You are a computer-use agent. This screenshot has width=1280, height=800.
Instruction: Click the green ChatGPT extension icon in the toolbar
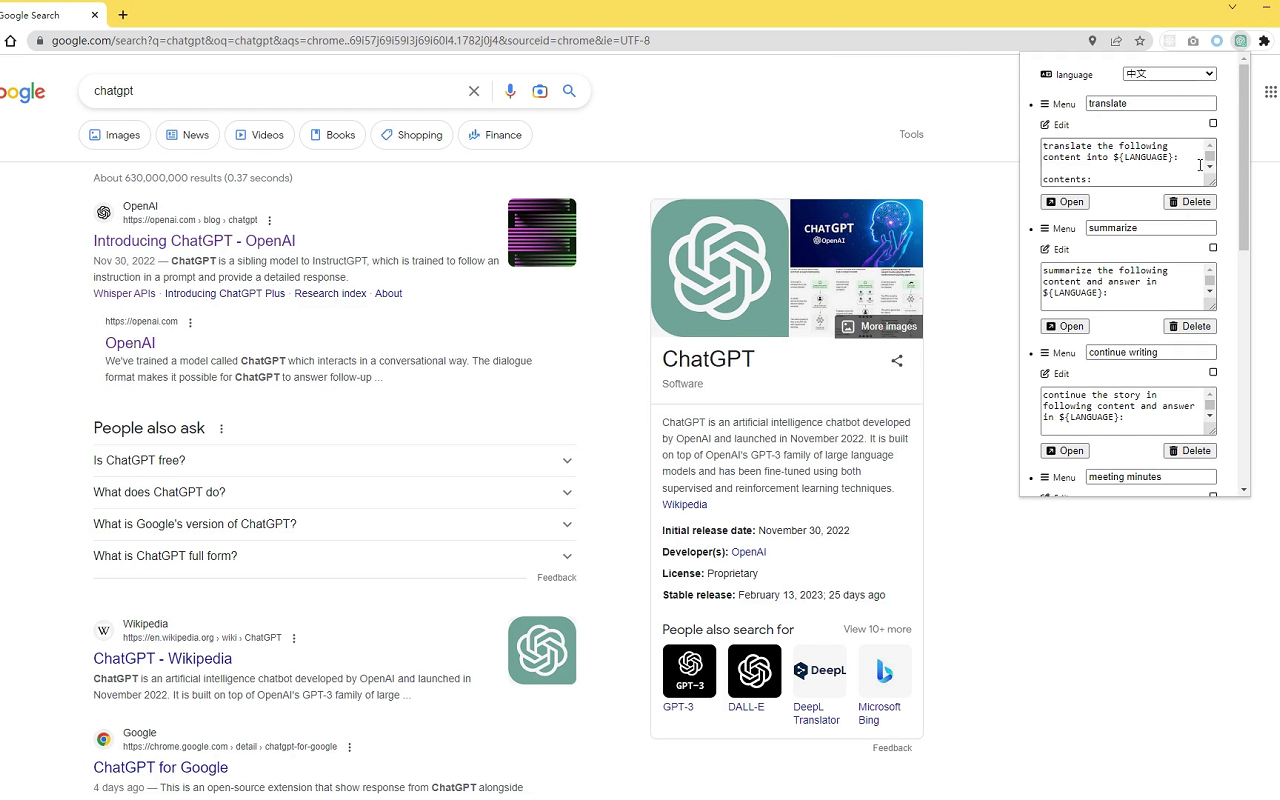pos(1241,41)
